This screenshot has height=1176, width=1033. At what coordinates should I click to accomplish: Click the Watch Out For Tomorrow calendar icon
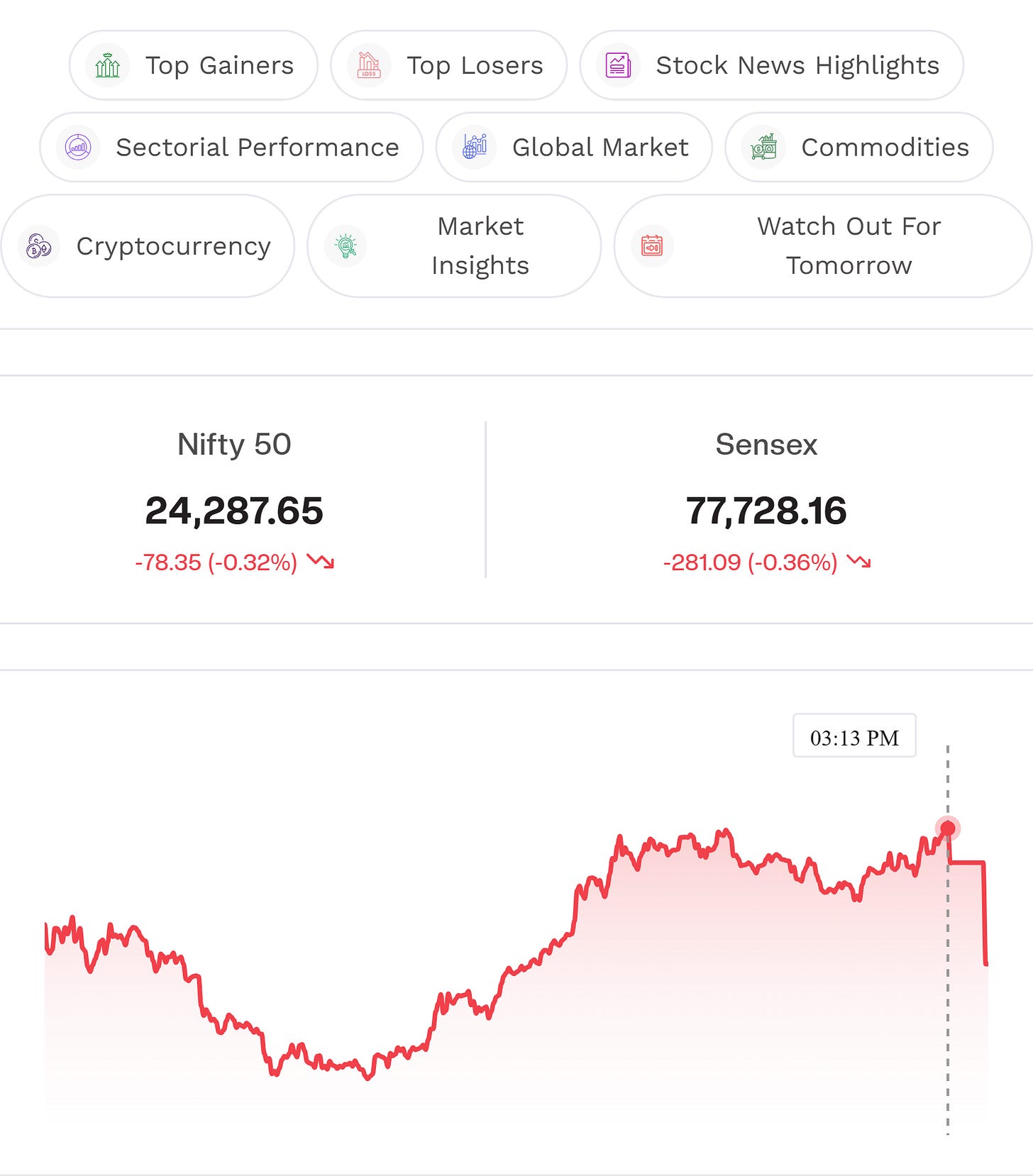[652, 246]
